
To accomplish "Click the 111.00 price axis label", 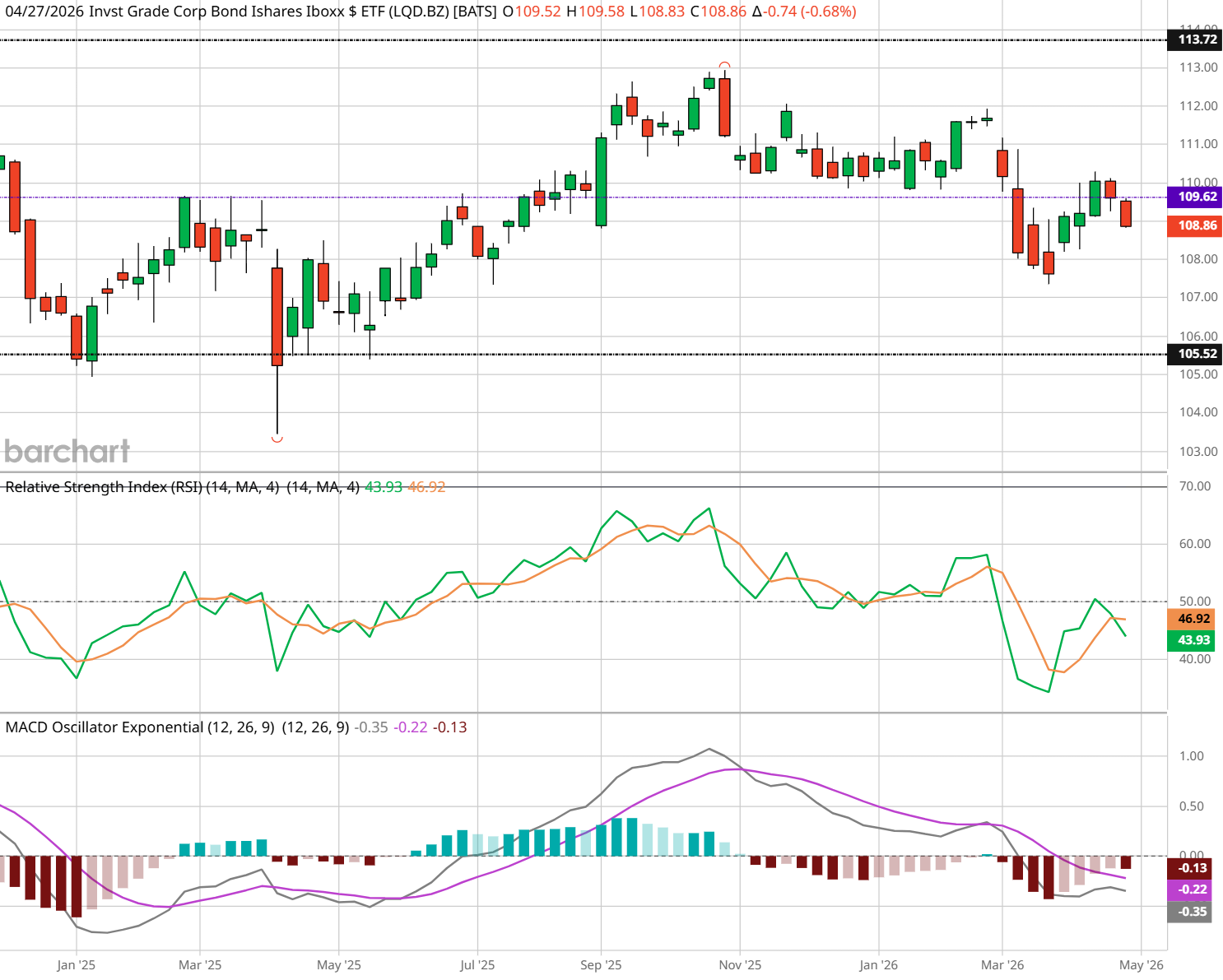I will tap(1198, 144).
